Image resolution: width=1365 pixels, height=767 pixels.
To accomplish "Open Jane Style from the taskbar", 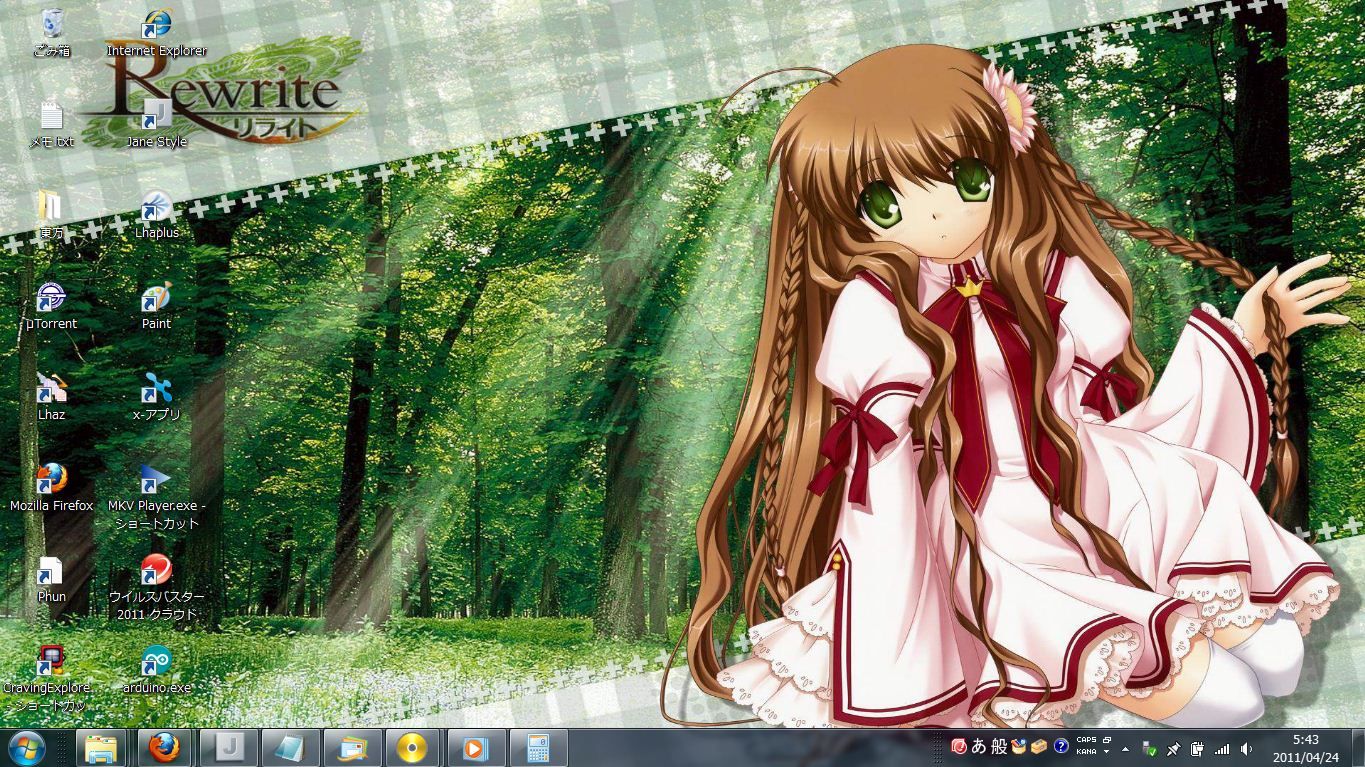I will tap(229, 748).
